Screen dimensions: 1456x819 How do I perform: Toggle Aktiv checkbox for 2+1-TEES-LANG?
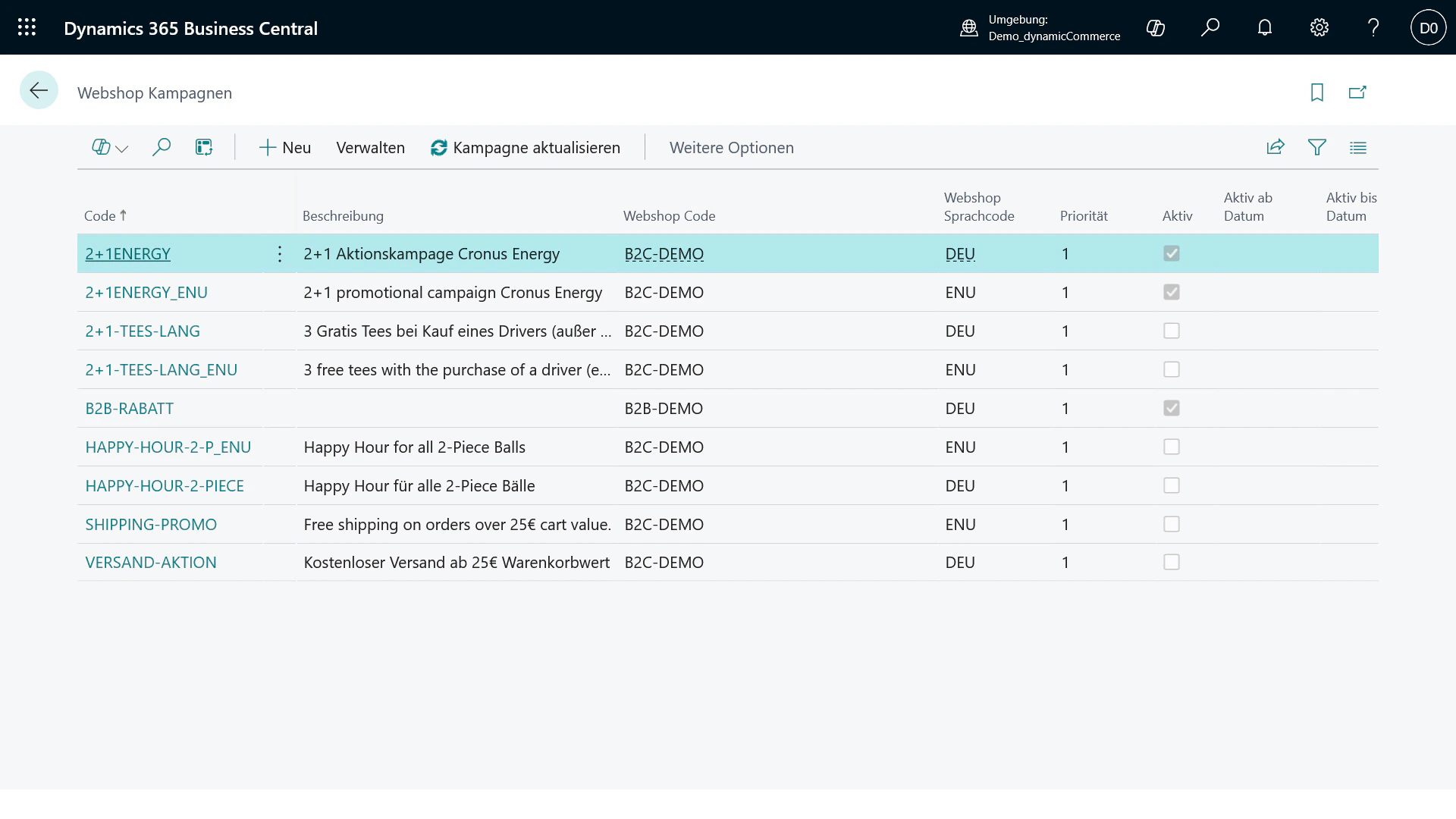pos(1172,331)
